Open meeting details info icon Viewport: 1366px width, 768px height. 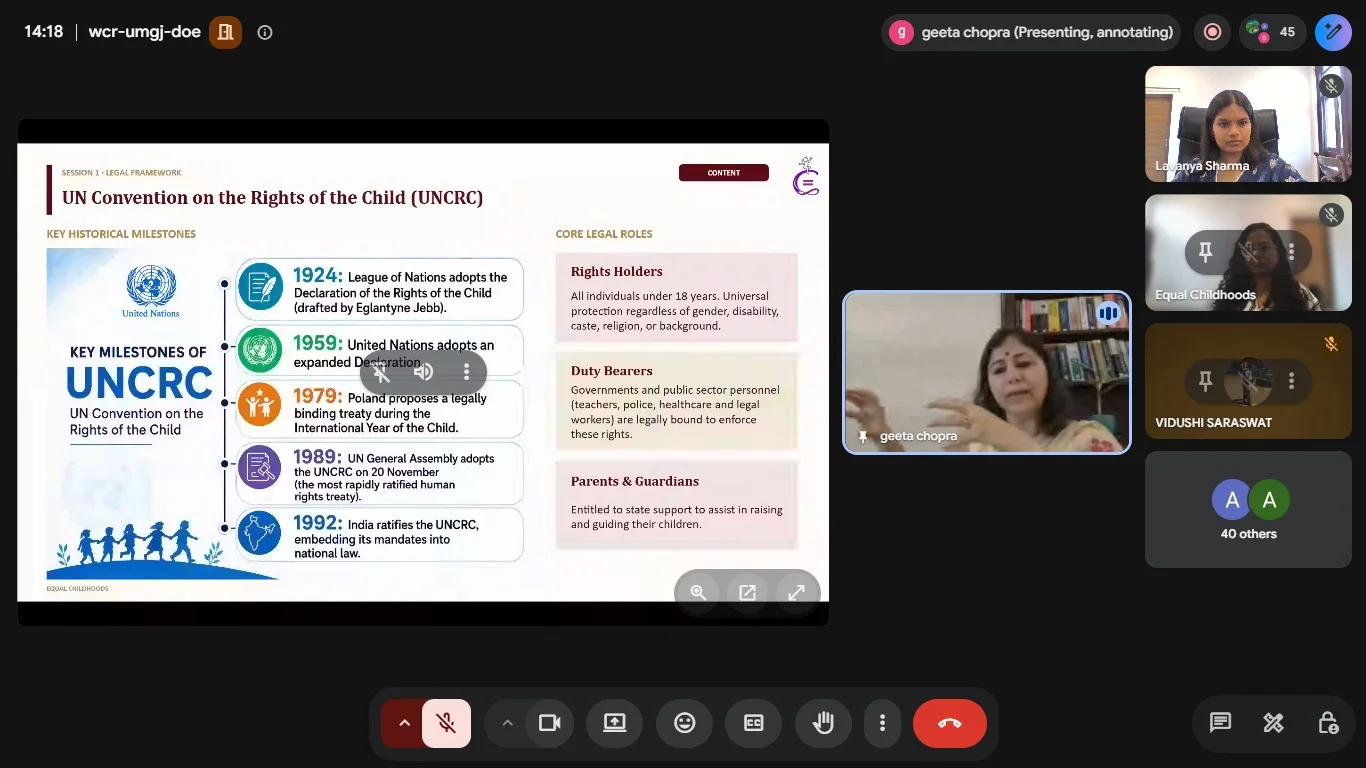(x=265, y=32)
